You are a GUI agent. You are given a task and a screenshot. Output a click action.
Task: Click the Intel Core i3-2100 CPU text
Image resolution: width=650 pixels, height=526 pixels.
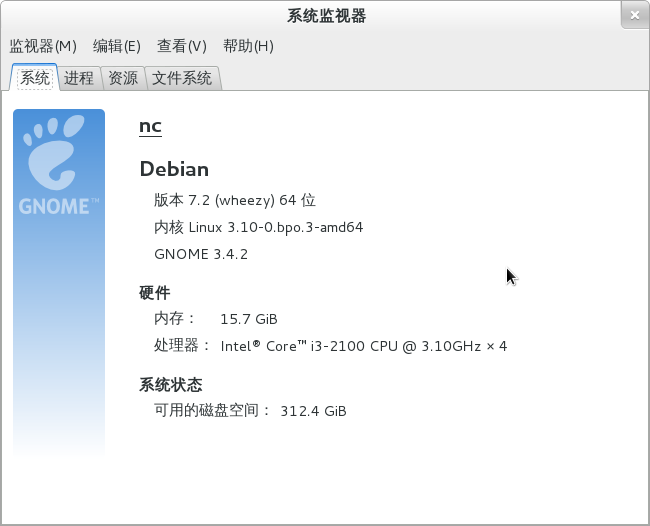pos(364,346)
